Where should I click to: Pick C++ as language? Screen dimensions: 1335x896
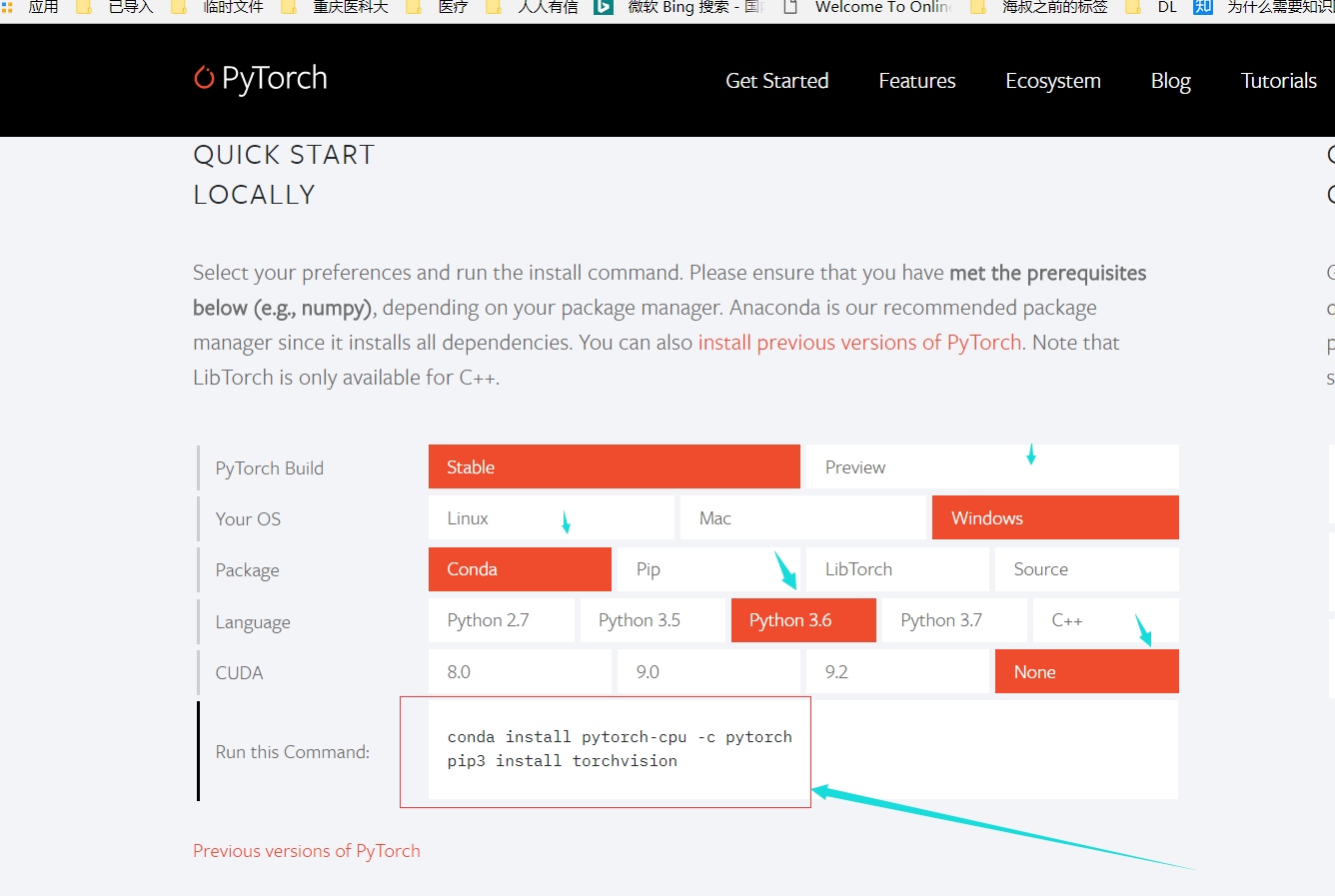[1106, 620]
